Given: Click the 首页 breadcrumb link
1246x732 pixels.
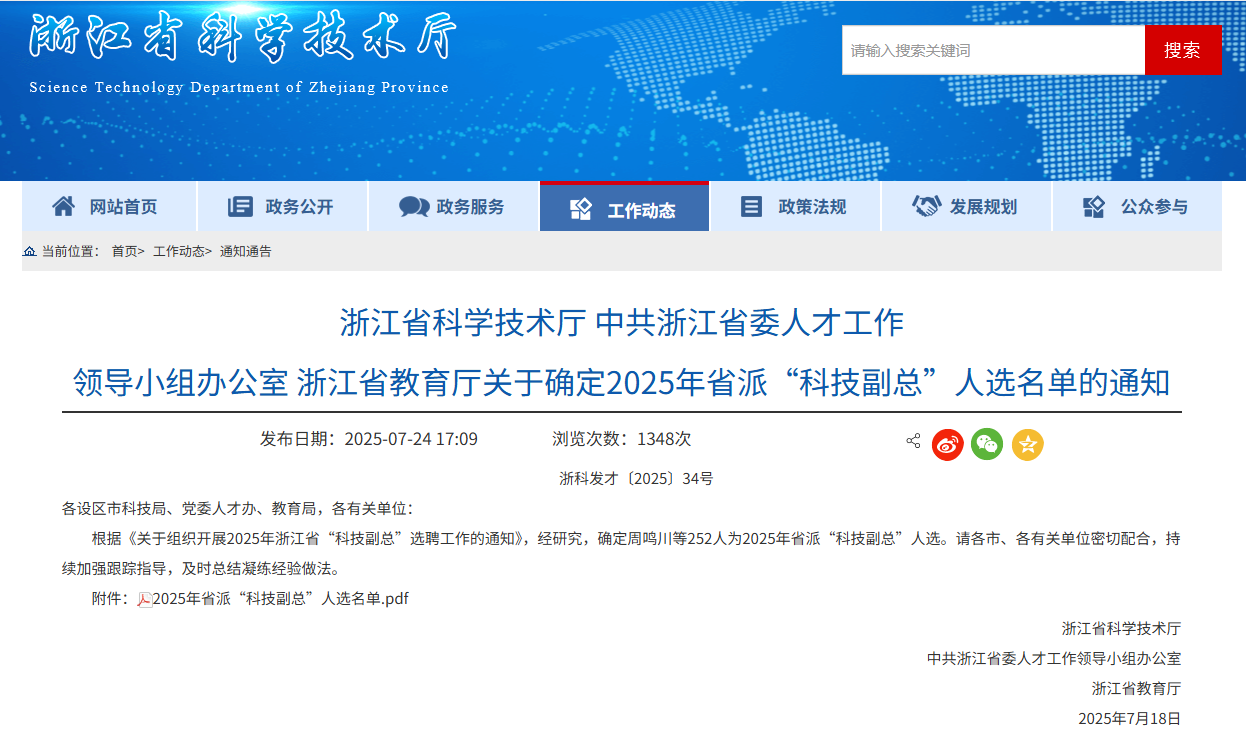Looking at the screenshot, I should click(124, 251).
